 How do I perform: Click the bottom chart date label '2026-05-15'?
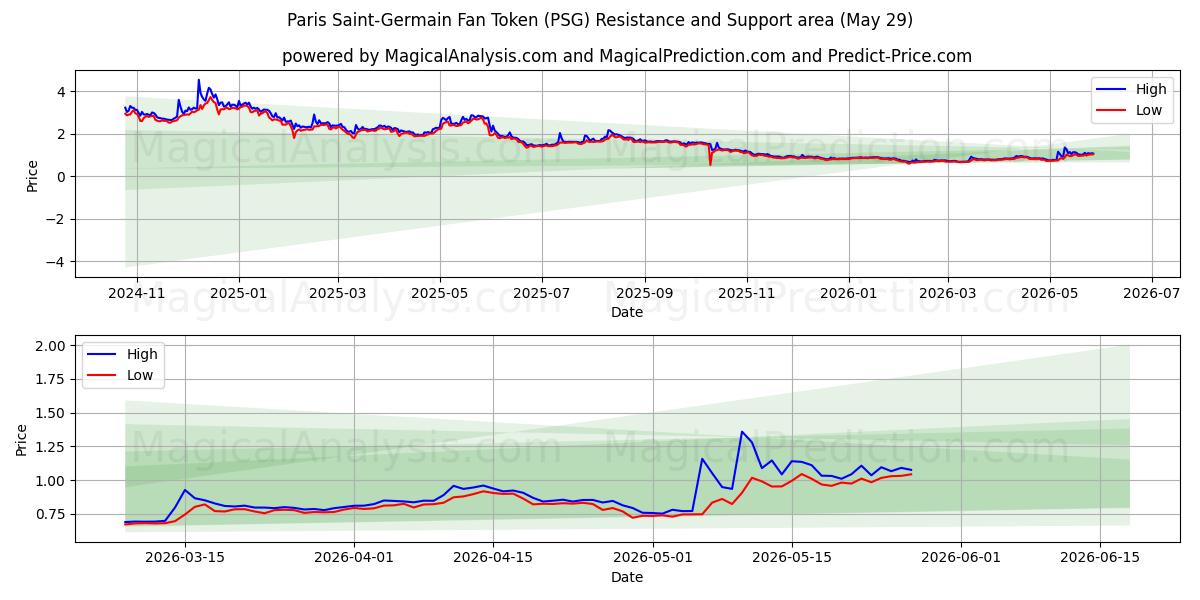click(791, 560)
